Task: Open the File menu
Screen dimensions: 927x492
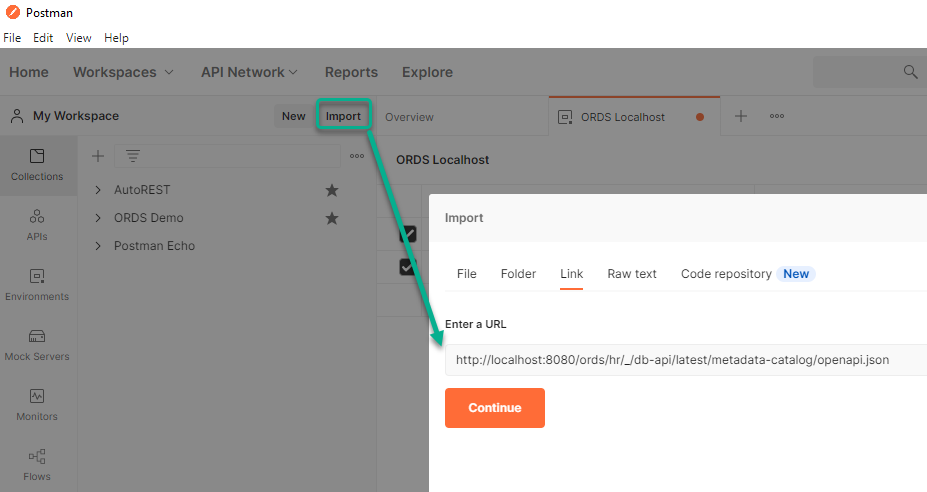Action: click(x=12, y=38)
